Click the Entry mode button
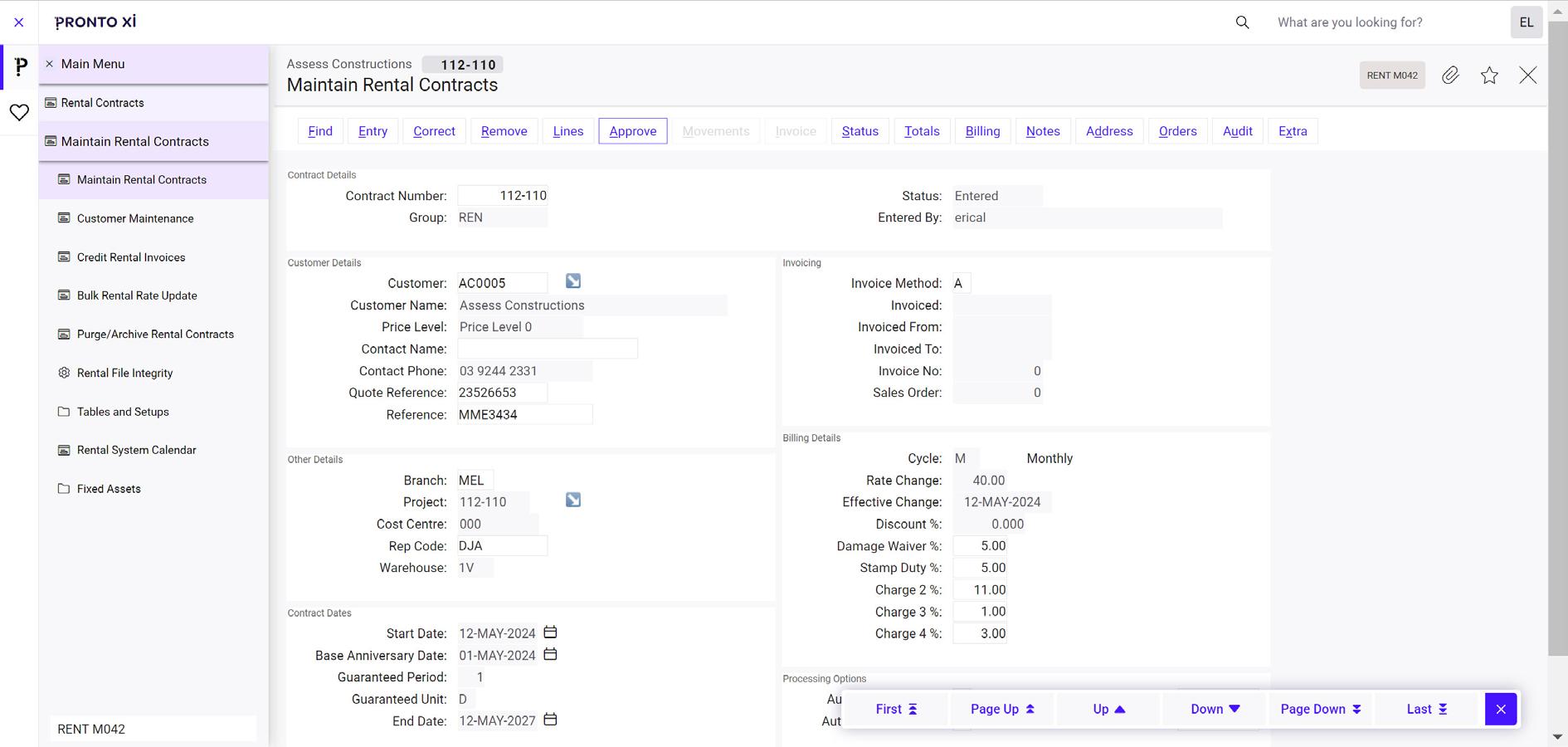Viewport: 1568px width, 747px height. point(373,131)
